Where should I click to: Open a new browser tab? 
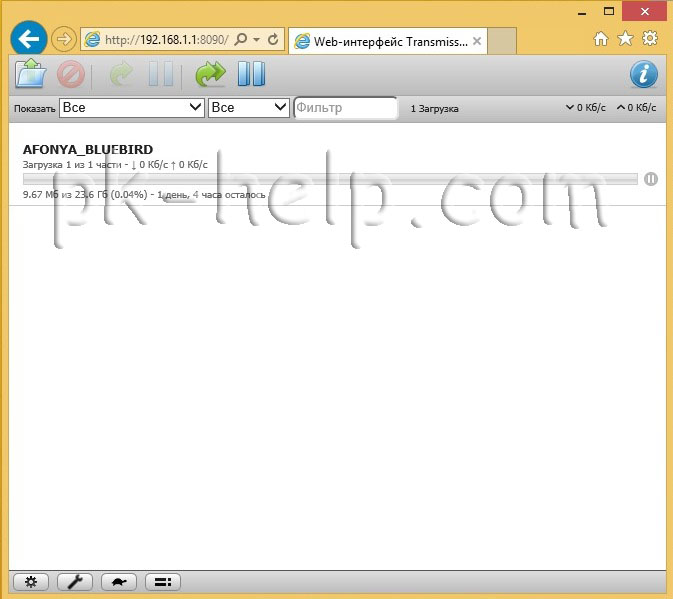tap(502, 41)
